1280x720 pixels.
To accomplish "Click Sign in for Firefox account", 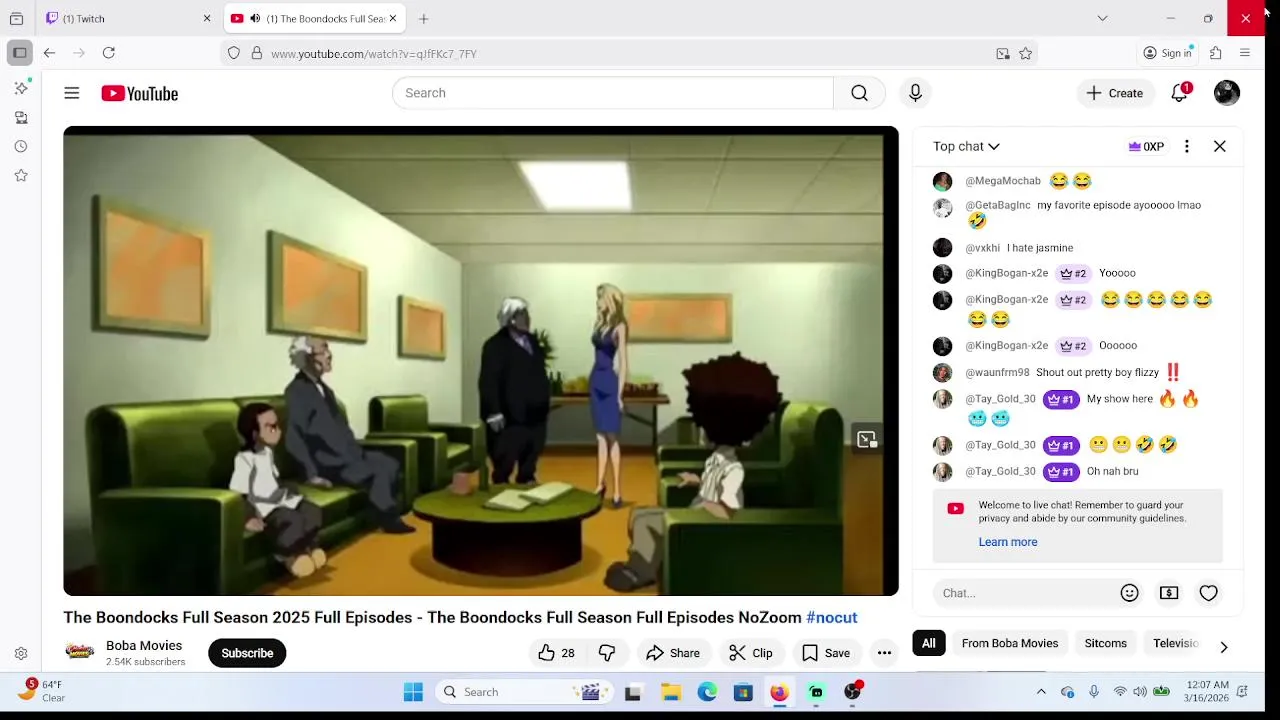I will tap(1168, 53).
